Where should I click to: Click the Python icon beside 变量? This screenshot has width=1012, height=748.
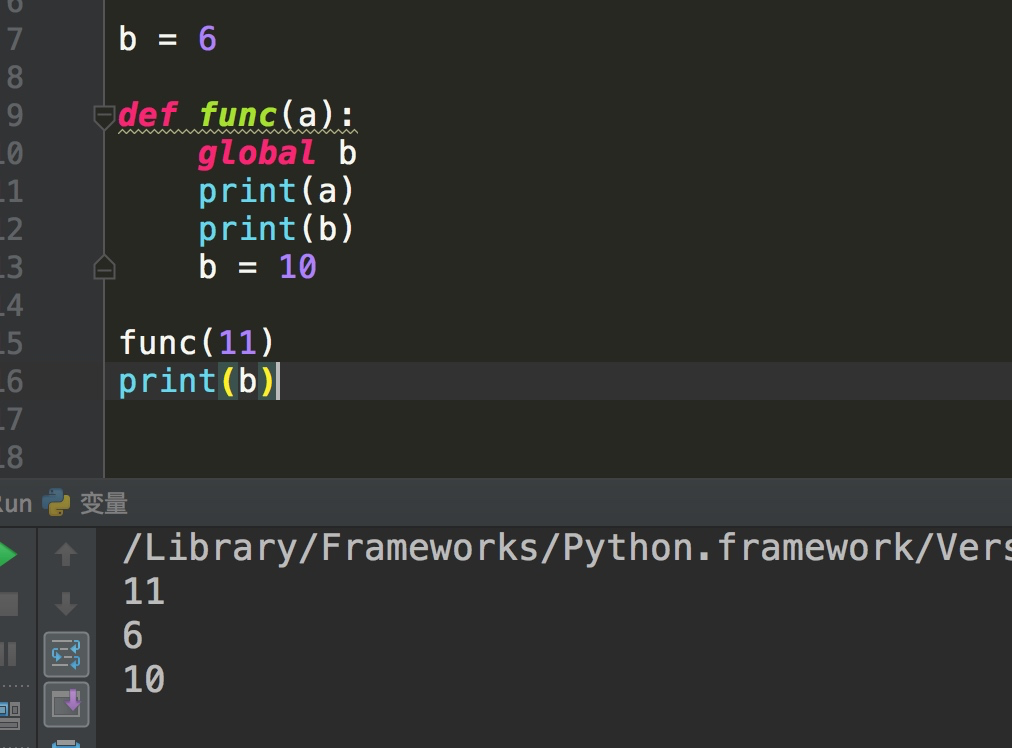pos(56,502)
